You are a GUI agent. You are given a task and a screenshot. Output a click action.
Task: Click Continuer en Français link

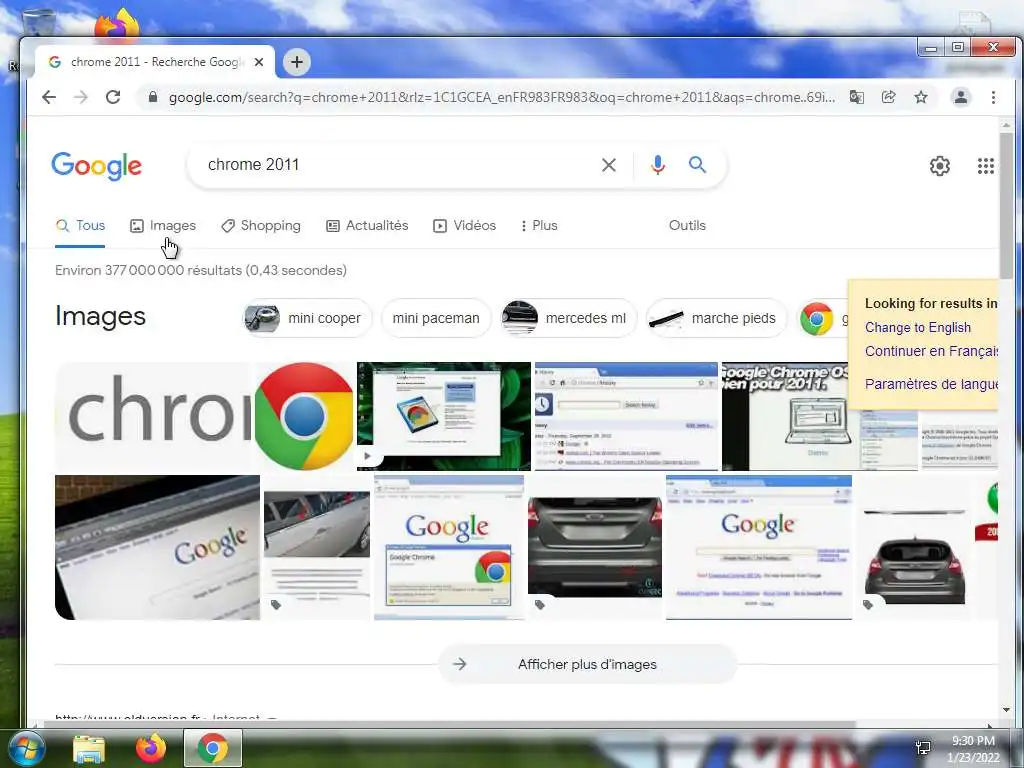pos(931,351)
